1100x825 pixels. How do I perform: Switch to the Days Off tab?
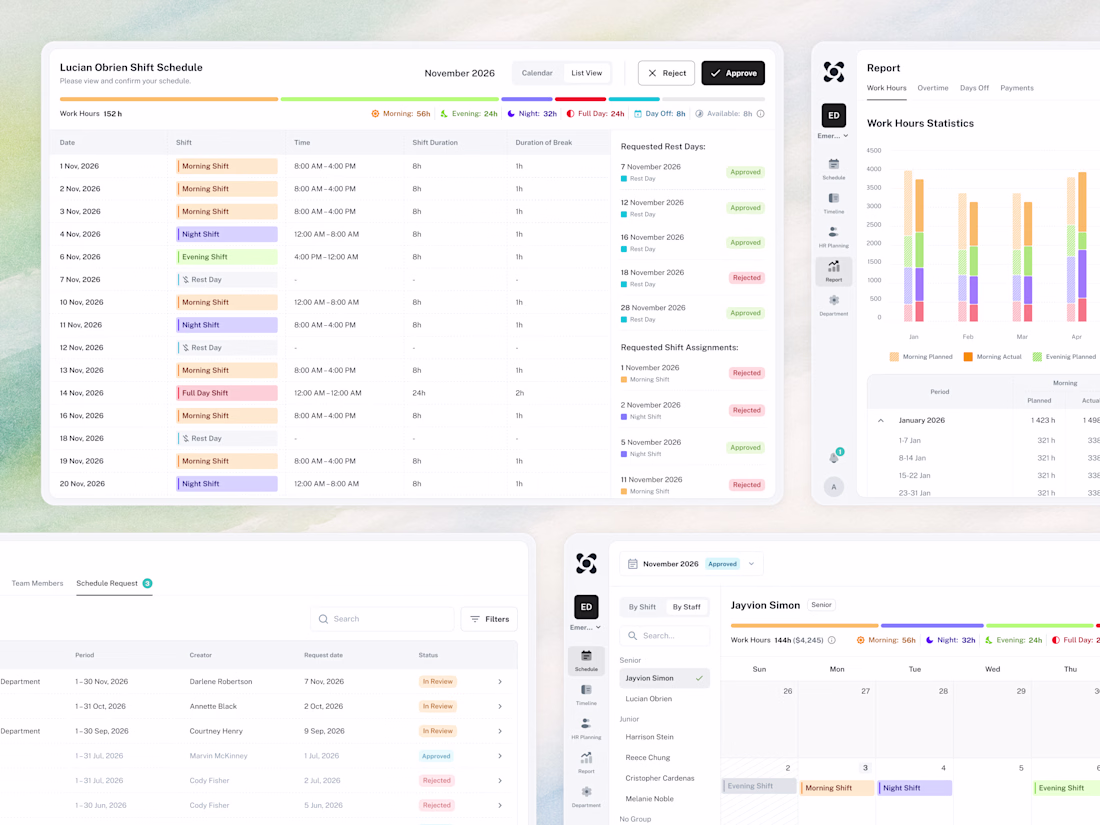click(x=974, y=88)
